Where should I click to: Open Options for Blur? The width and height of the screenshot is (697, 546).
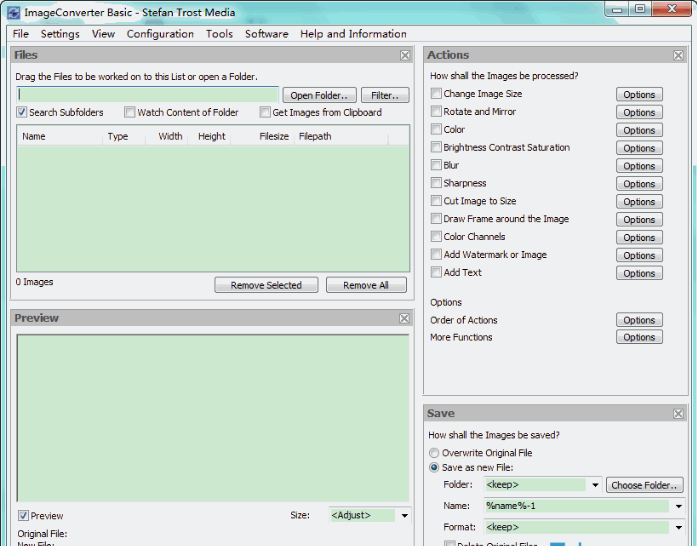pos(639,166)
